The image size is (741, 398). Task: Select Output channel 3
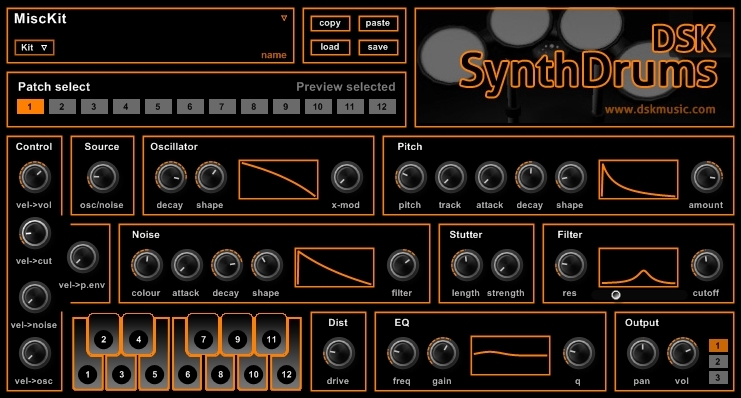click(x=718, y=377)
